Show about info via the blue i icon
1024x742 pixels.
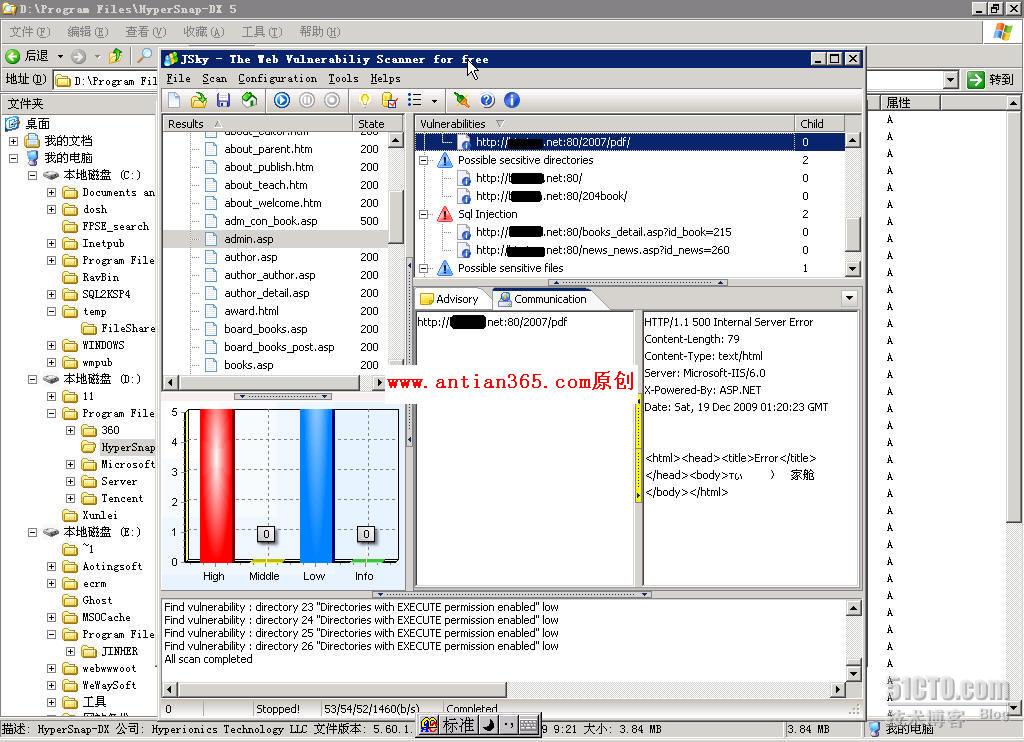pos(512,100)
